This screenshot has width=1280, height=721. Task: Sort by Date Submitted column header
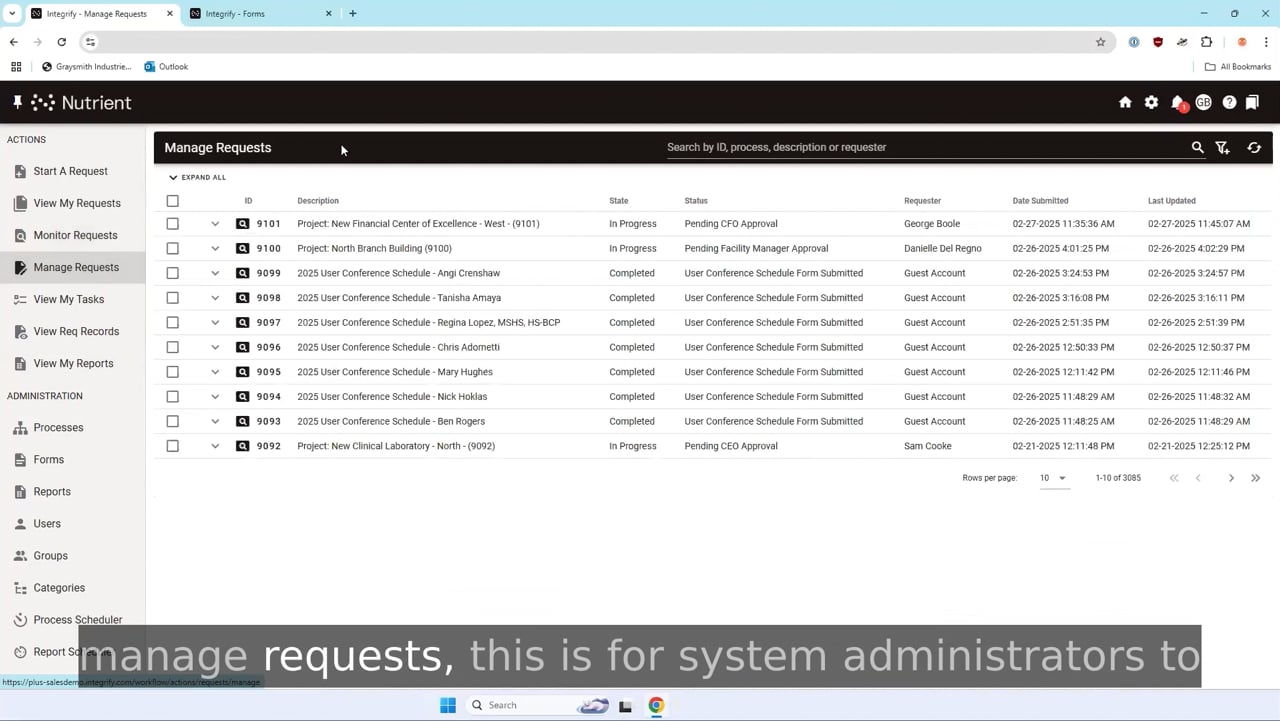coord(1040,201)
